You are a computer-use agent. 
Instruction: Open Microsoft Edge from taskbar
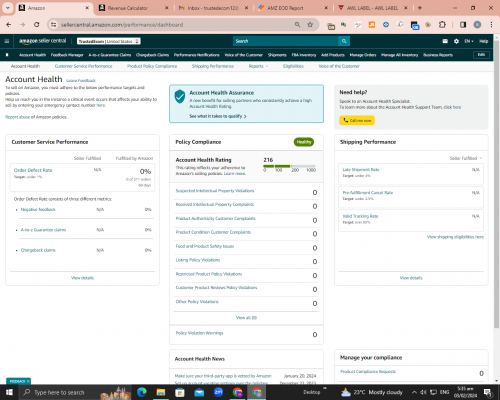click(x=142, y=392)
